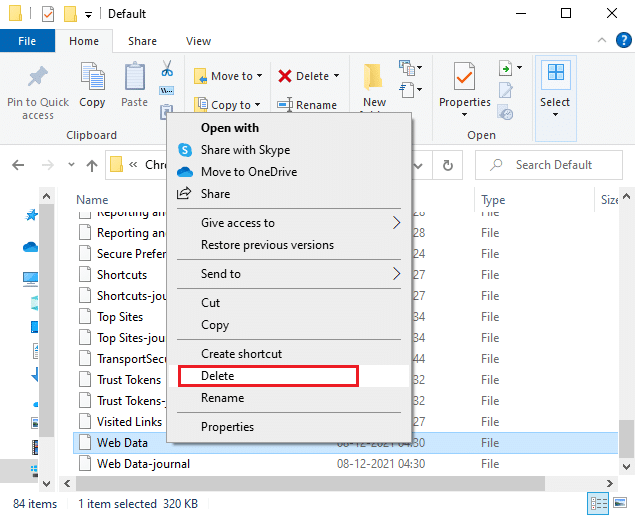Collapse the ribbon with the caret

(x=602, y=40)
